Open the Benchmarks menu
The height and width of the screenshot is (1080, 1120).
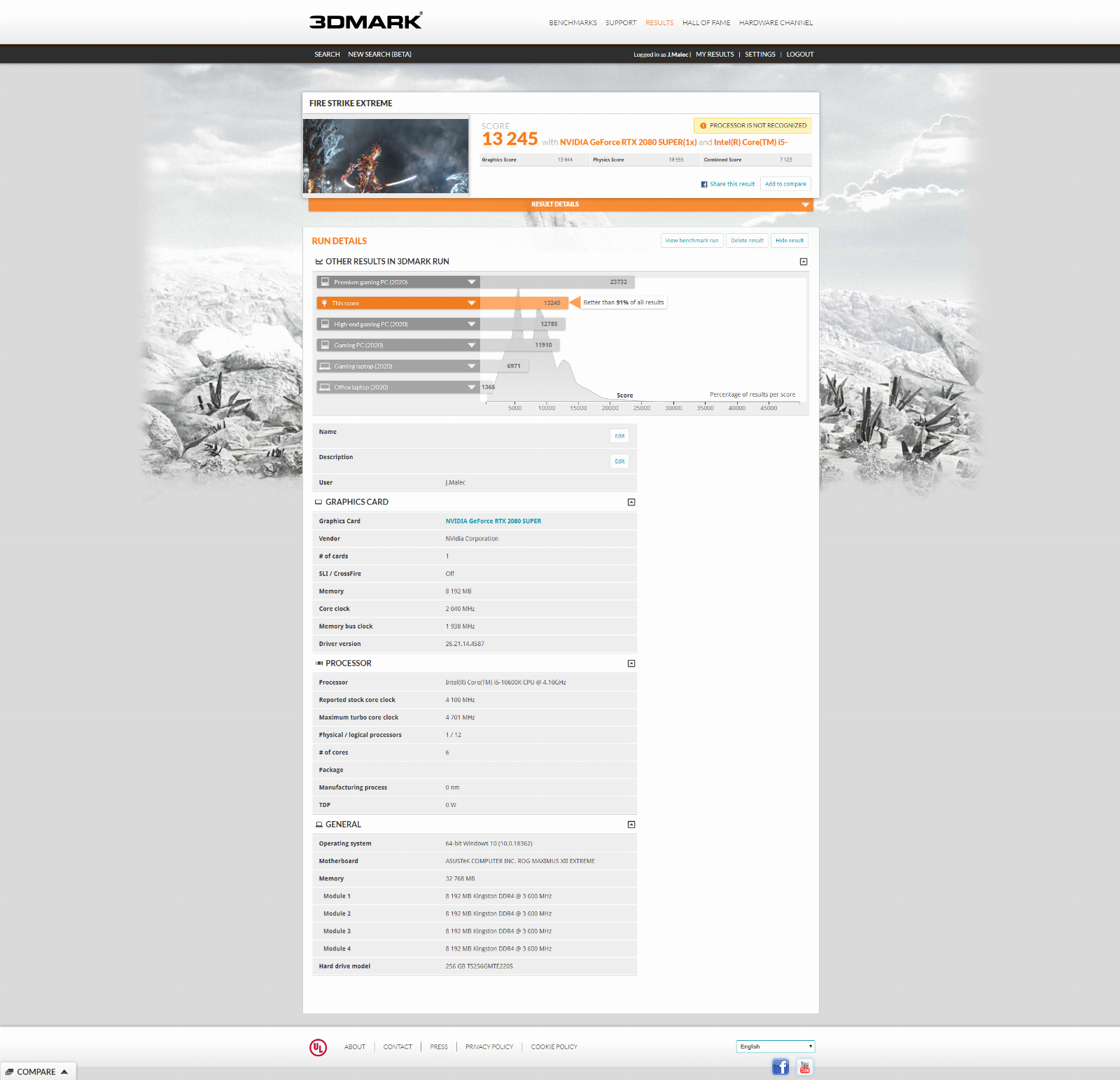pyautogui.click(x=573, y=23)
